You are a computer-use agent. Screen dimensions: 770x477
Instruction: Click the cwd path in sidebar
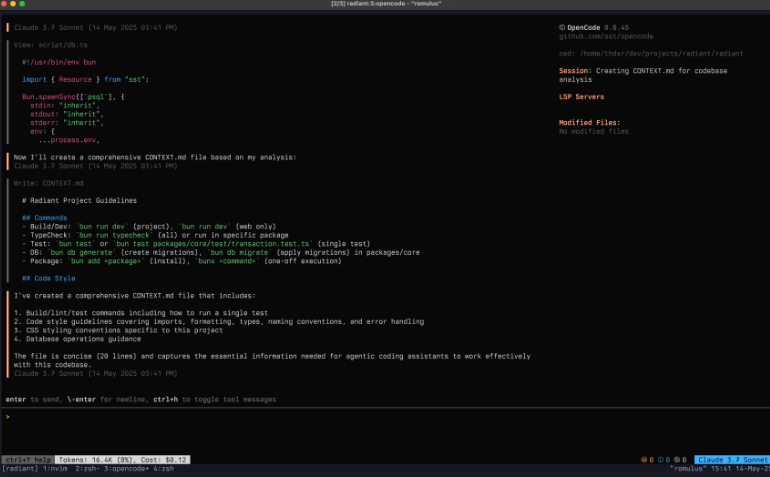pos(651,54)
